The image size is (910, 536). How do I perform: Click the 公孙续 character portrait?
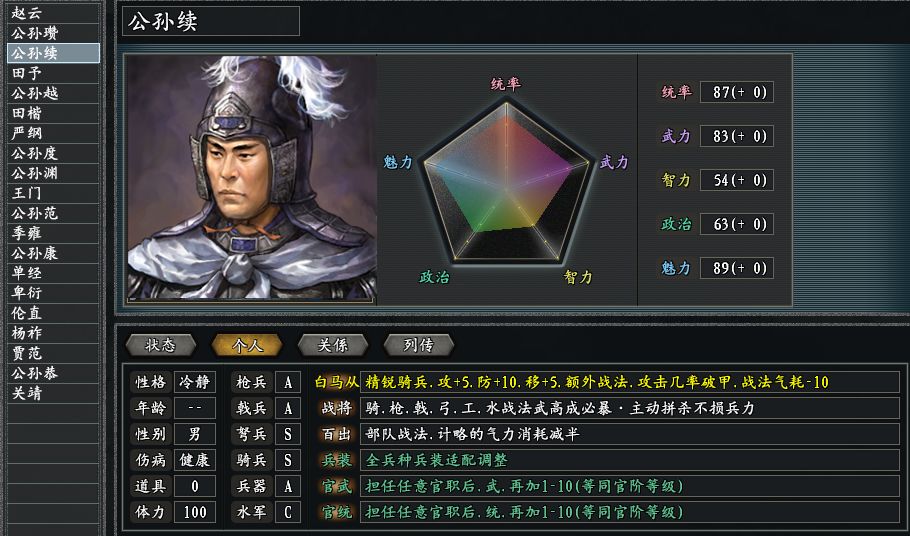[252, 178]
